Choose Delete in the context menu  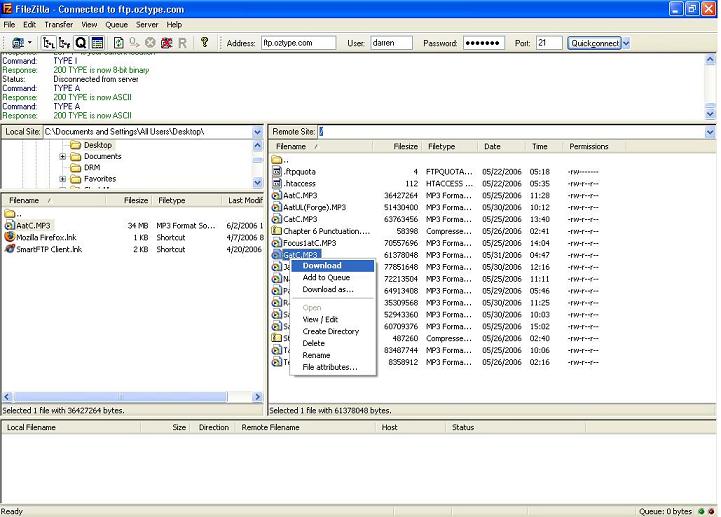(x=333, y=343)
